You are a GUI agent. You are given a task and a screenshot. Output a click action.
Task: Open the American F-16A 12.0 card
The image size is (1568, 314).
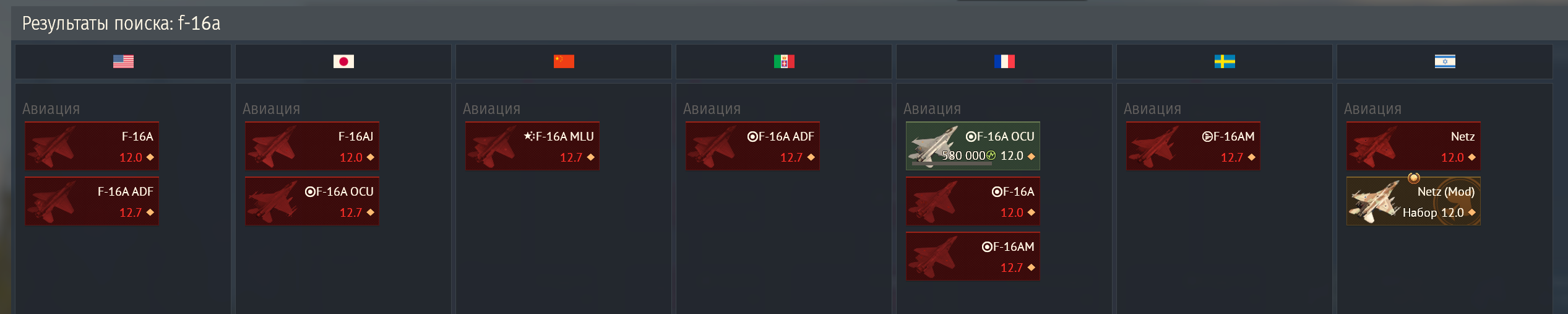tap(92, 146)
